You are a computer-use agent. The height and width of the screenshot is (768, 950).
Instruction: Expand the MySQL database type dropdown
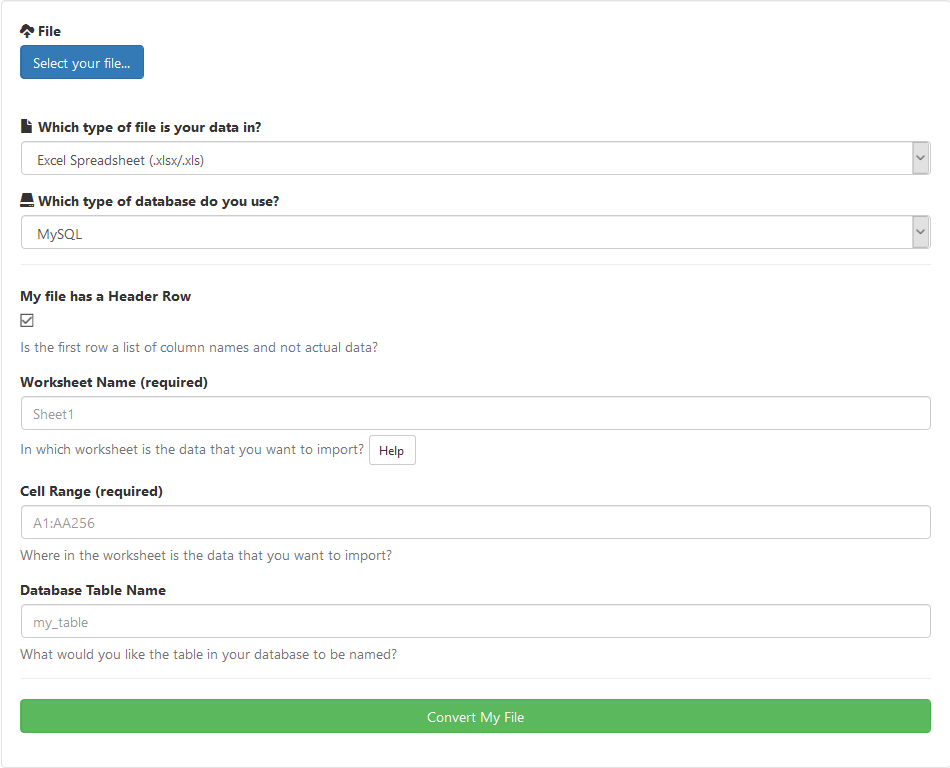(x=475, y=233)
